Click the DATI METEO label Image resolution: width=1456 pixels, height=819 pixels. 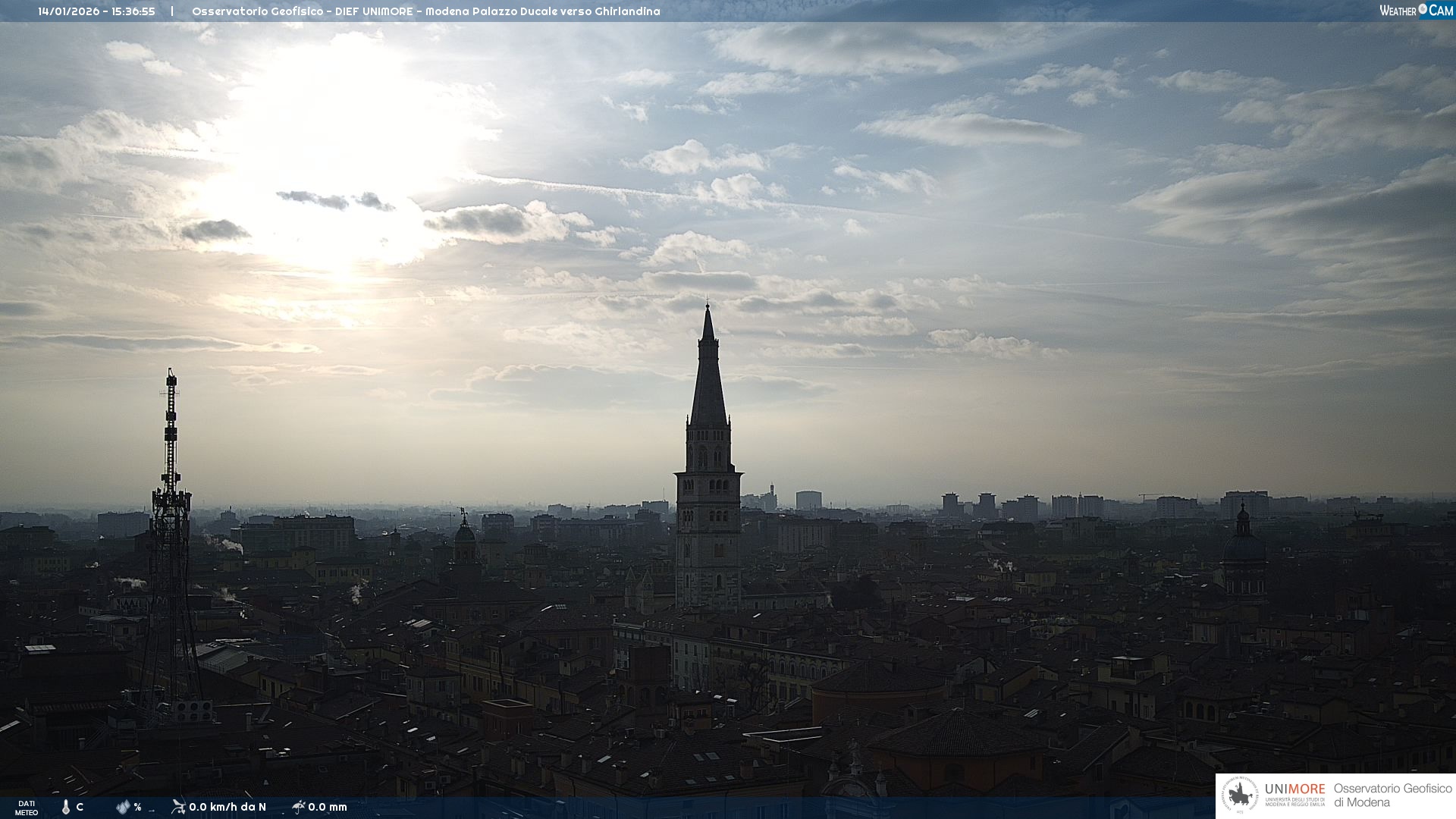tap(27, 808)
